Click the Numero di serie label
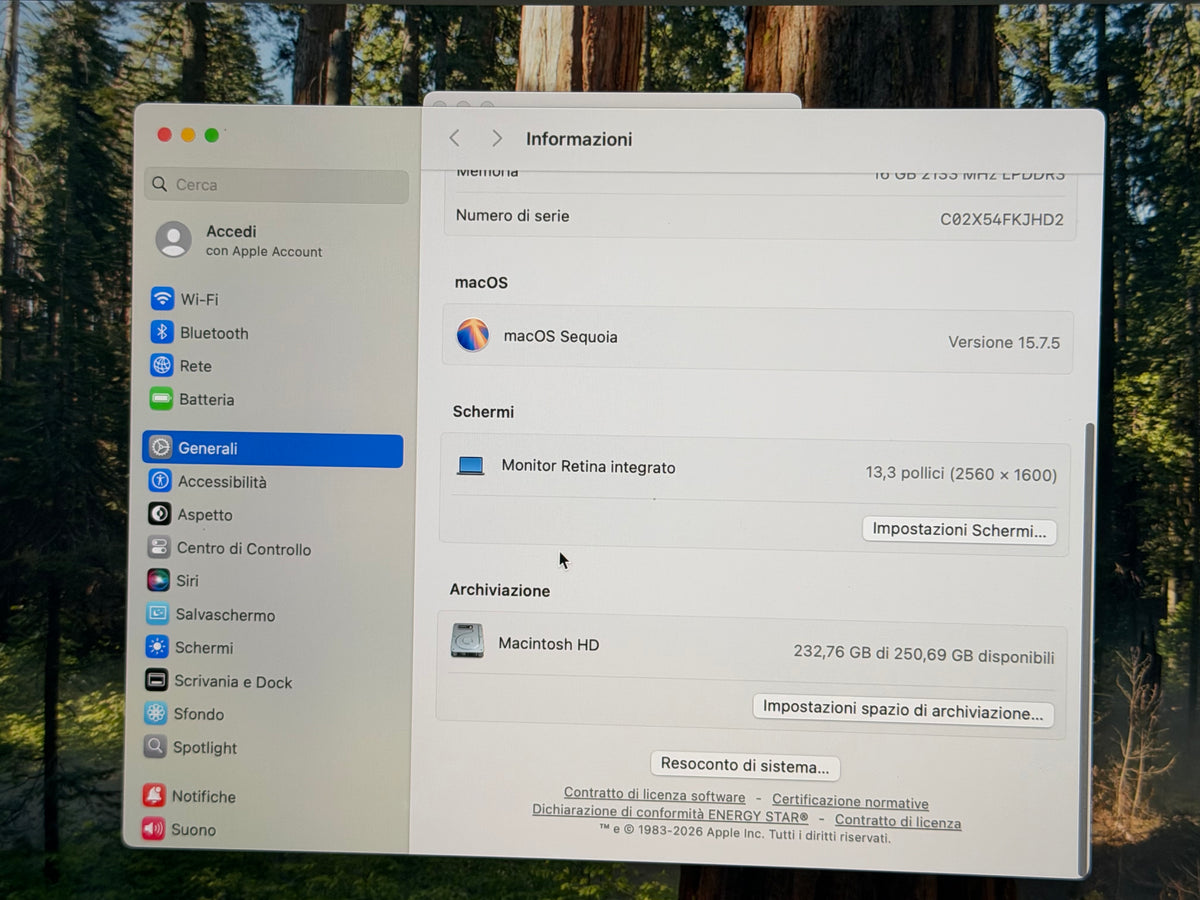 pos(513,215)
